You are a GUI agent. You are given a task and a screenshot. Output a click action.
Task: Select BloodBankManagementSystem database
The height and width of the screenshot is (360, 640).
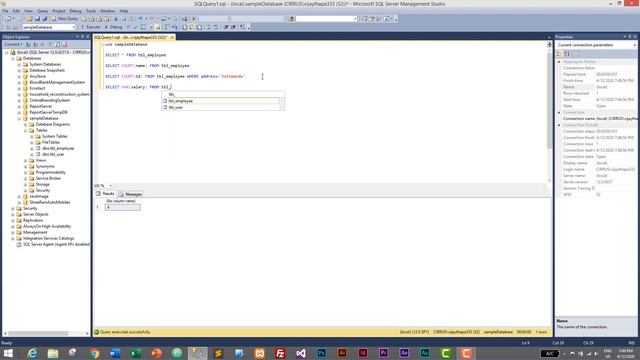[57, 82]
